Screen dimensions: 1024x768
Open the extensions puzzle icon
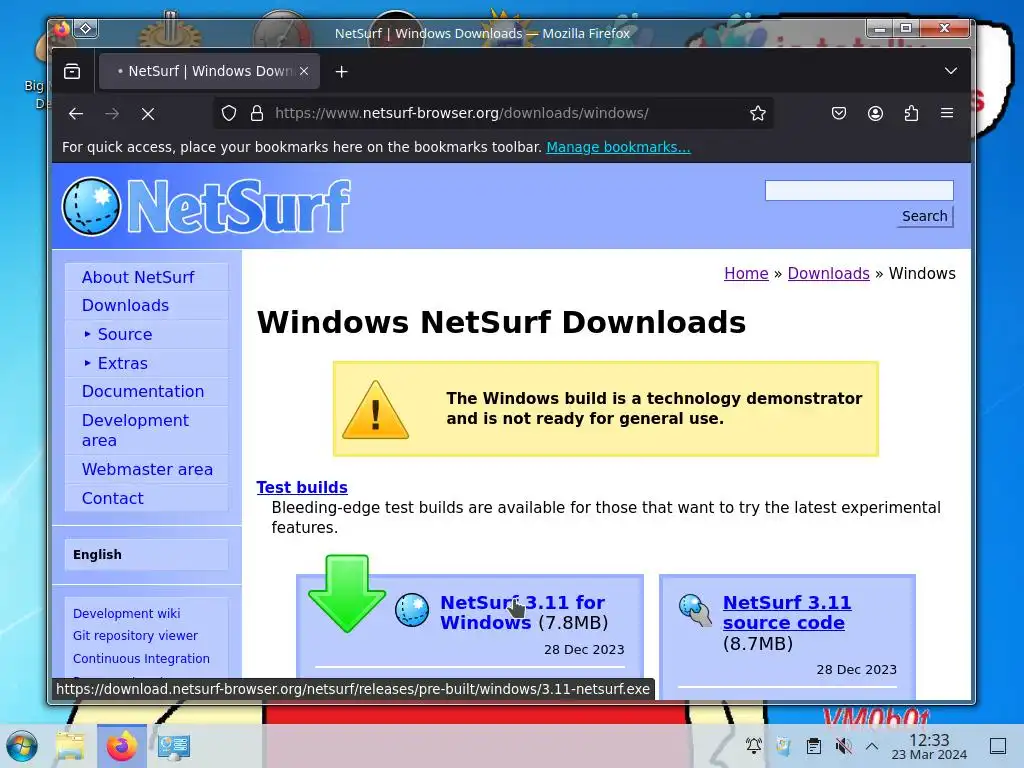(x=912, y=114)
